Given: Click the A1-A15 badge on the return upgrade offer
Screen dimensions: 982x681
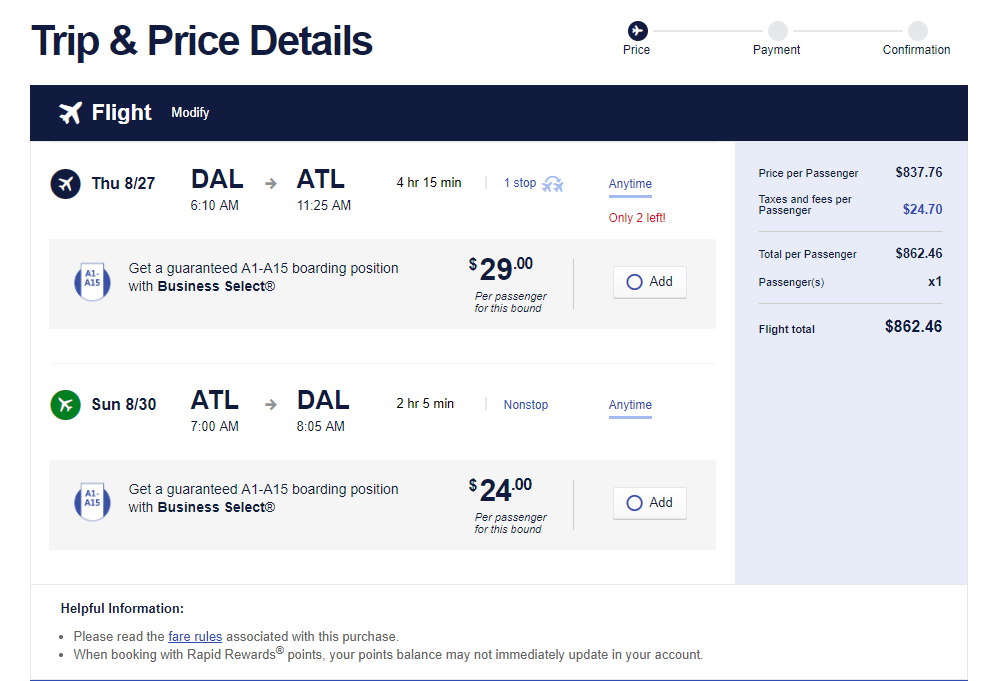Looking at the screenshot, I should point(92,503).
